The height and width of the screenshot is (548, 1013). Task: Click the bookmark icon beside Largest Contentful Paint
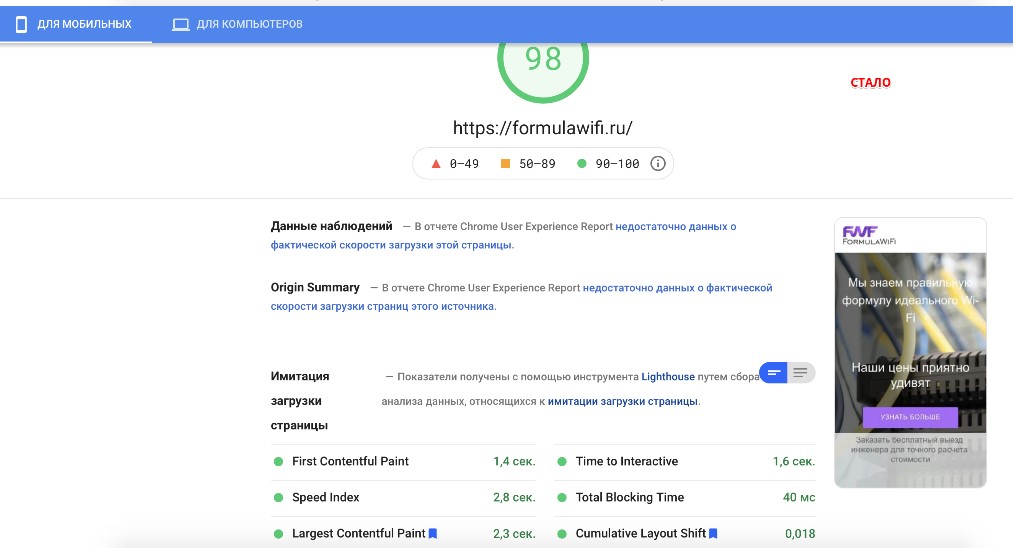click(x=433, y=534)
